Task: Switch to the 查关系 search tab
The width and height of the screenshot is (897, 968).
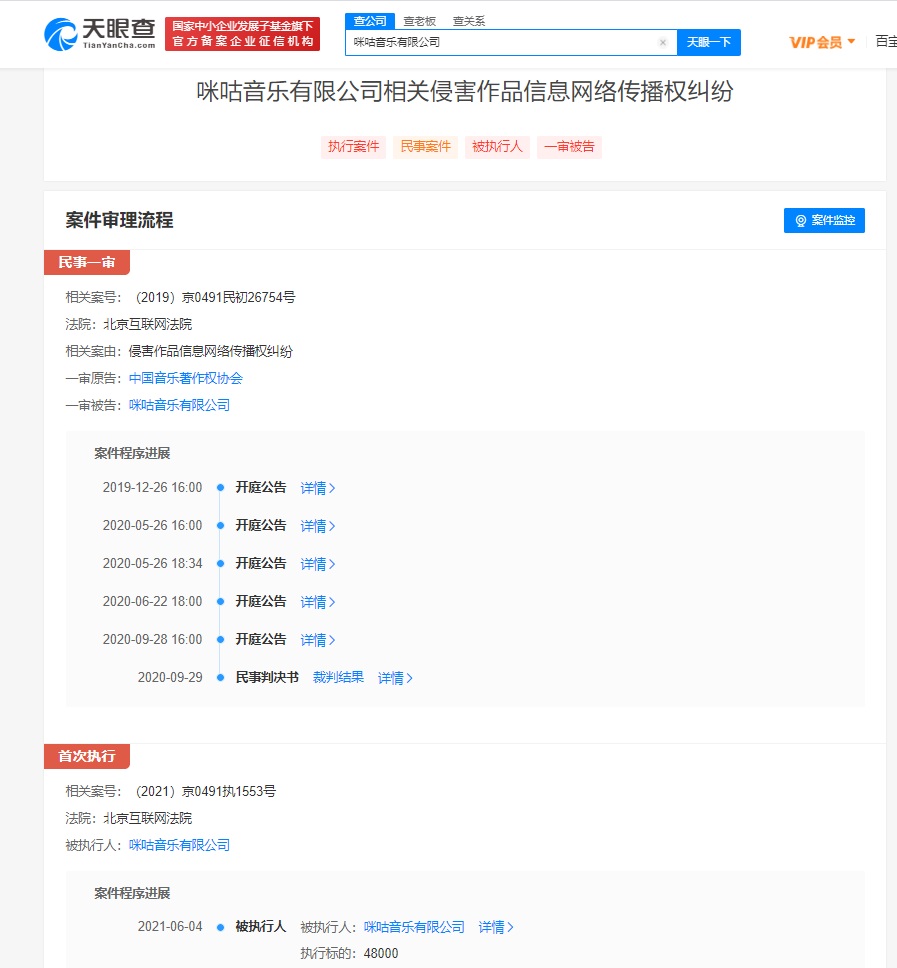Action: (469, 22)
